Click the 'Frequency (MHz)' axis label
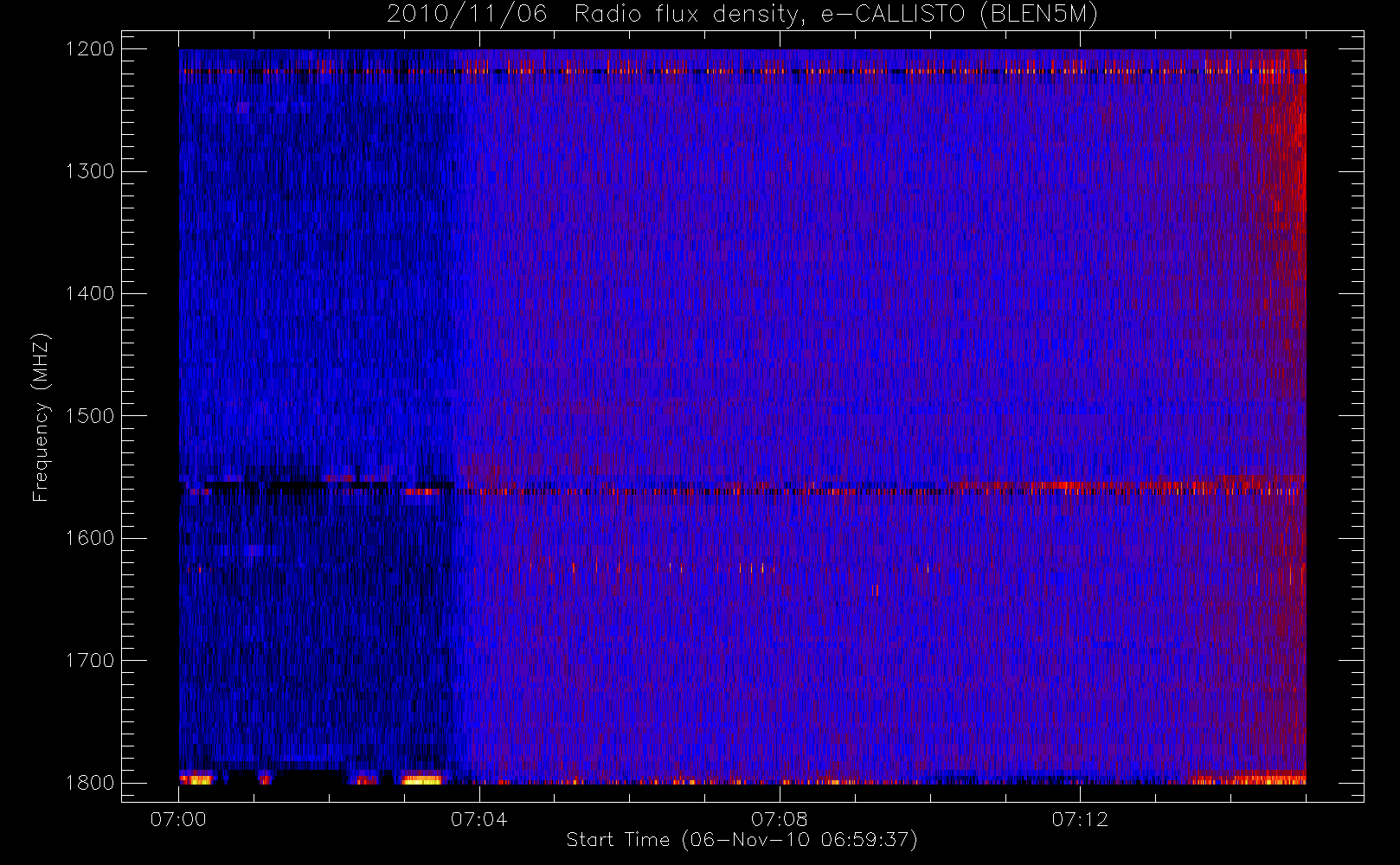 41,417
